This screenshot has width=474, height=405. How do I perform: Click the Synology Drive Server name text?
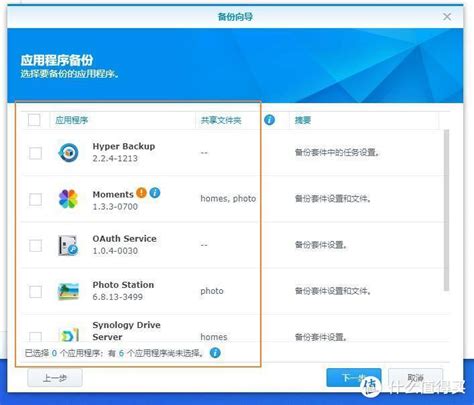pos(126,331)
